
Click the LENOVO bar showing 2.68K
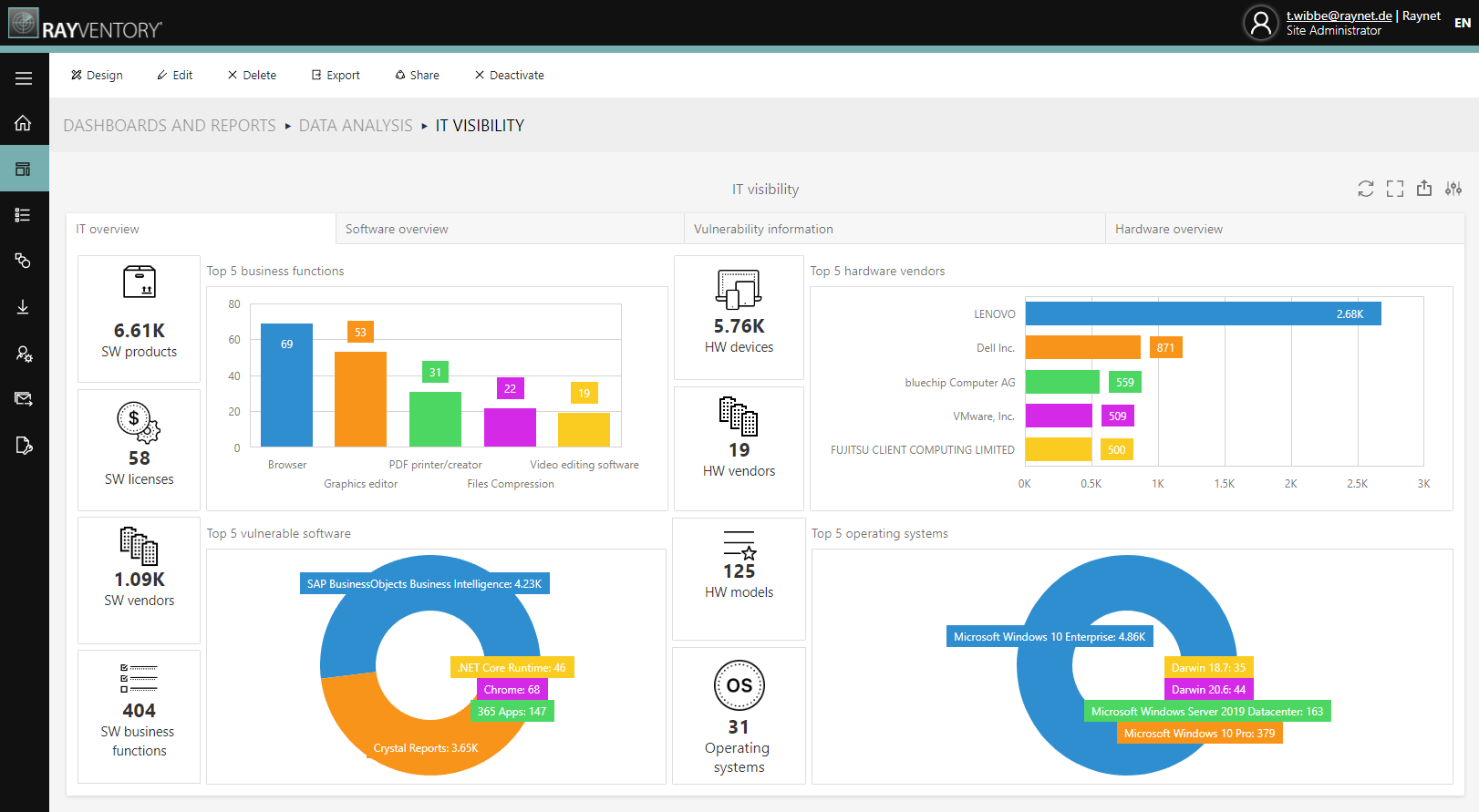pos(1203,313)
